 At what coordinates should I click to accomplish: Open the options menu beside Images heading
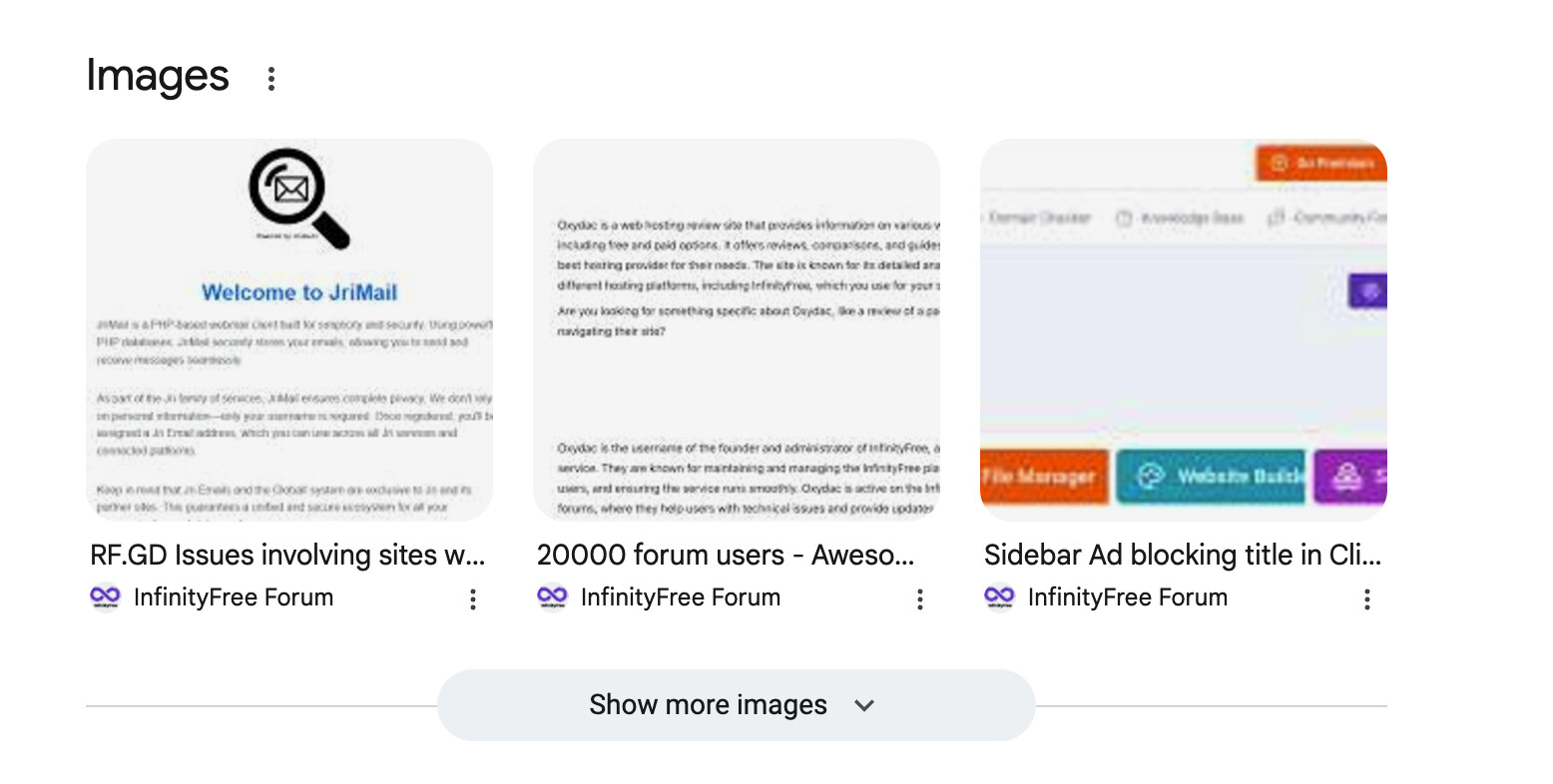click(x=270, y=79)
